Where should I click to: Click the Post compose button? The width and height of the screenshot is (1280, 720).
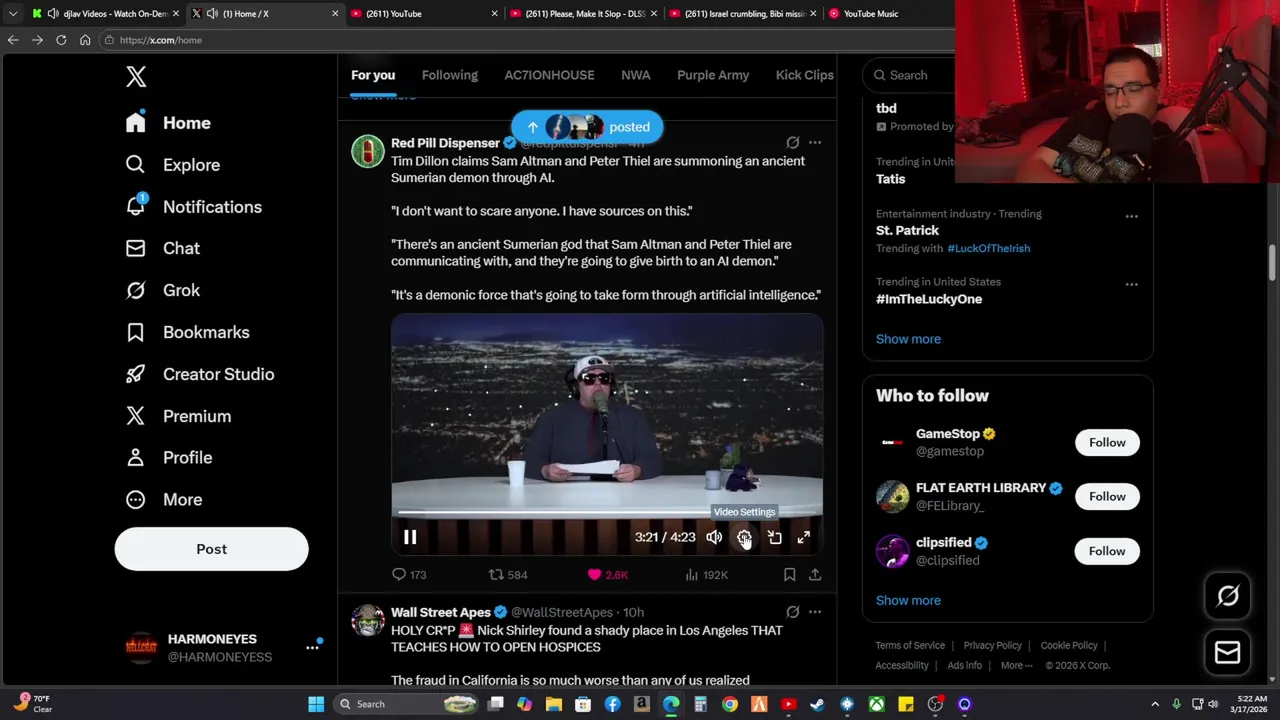coord(211,549)
